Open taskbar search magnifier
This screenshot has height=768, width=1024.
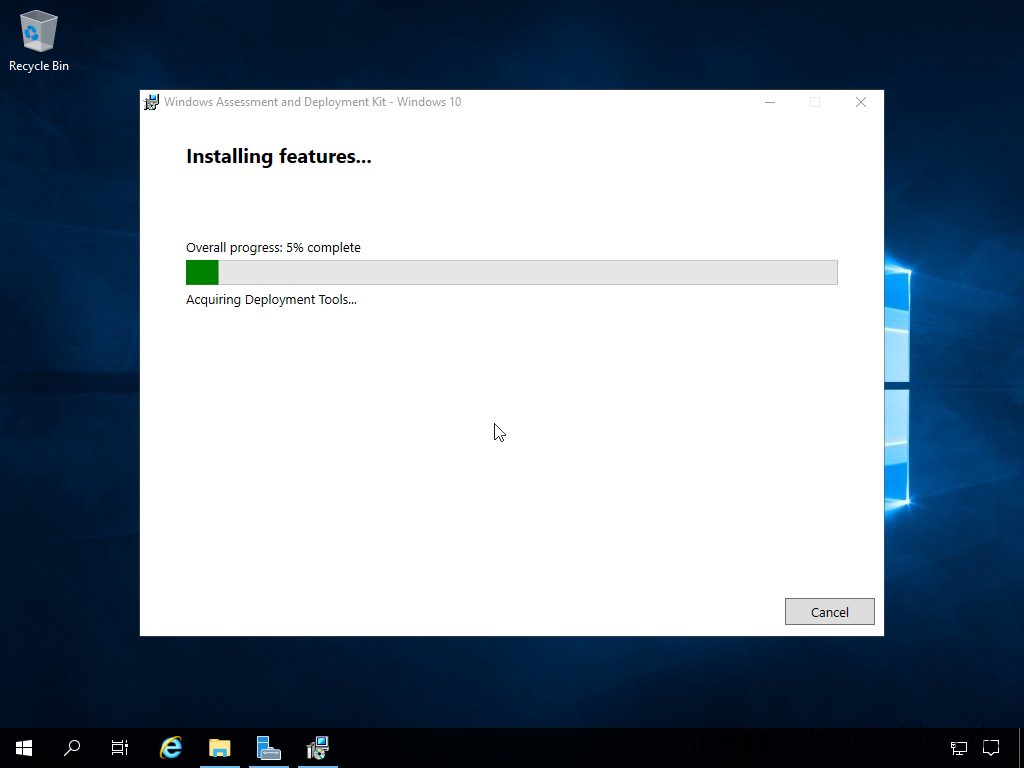[72, 748]
